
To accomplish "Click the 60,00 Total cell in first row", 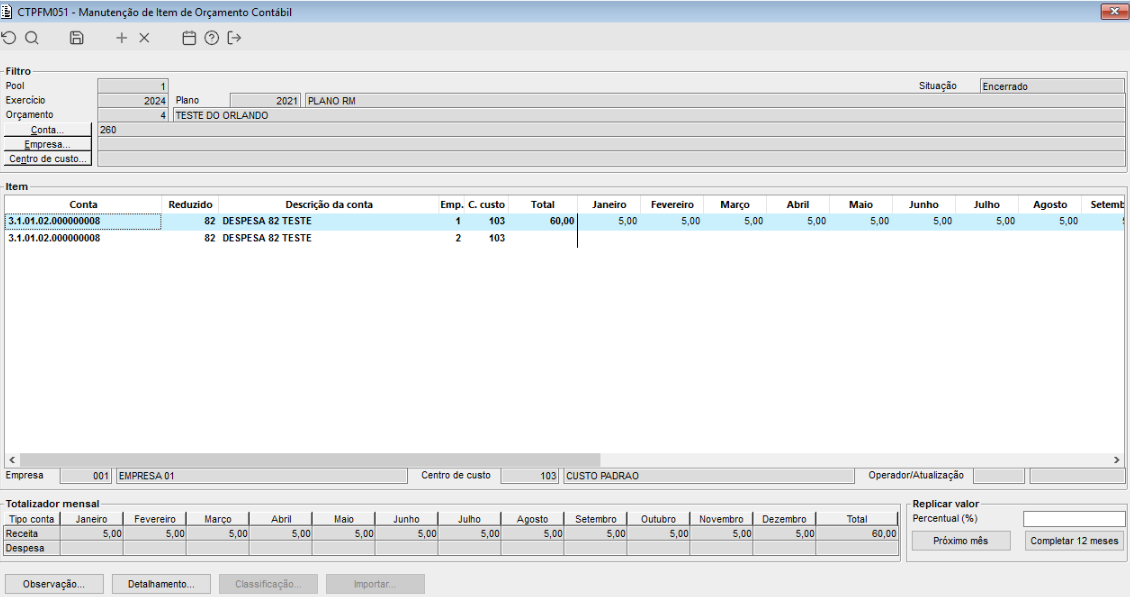I will [543, 221].
